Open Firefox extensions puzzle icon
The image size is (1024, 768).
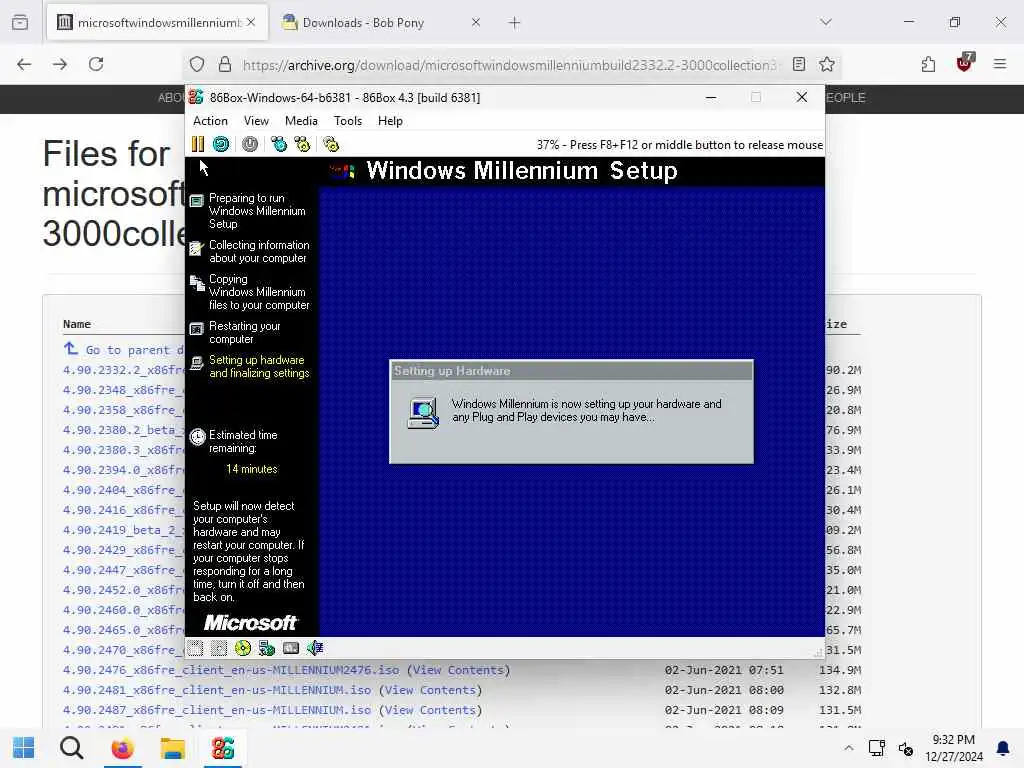pyautogui.click(x=928, y=64)
